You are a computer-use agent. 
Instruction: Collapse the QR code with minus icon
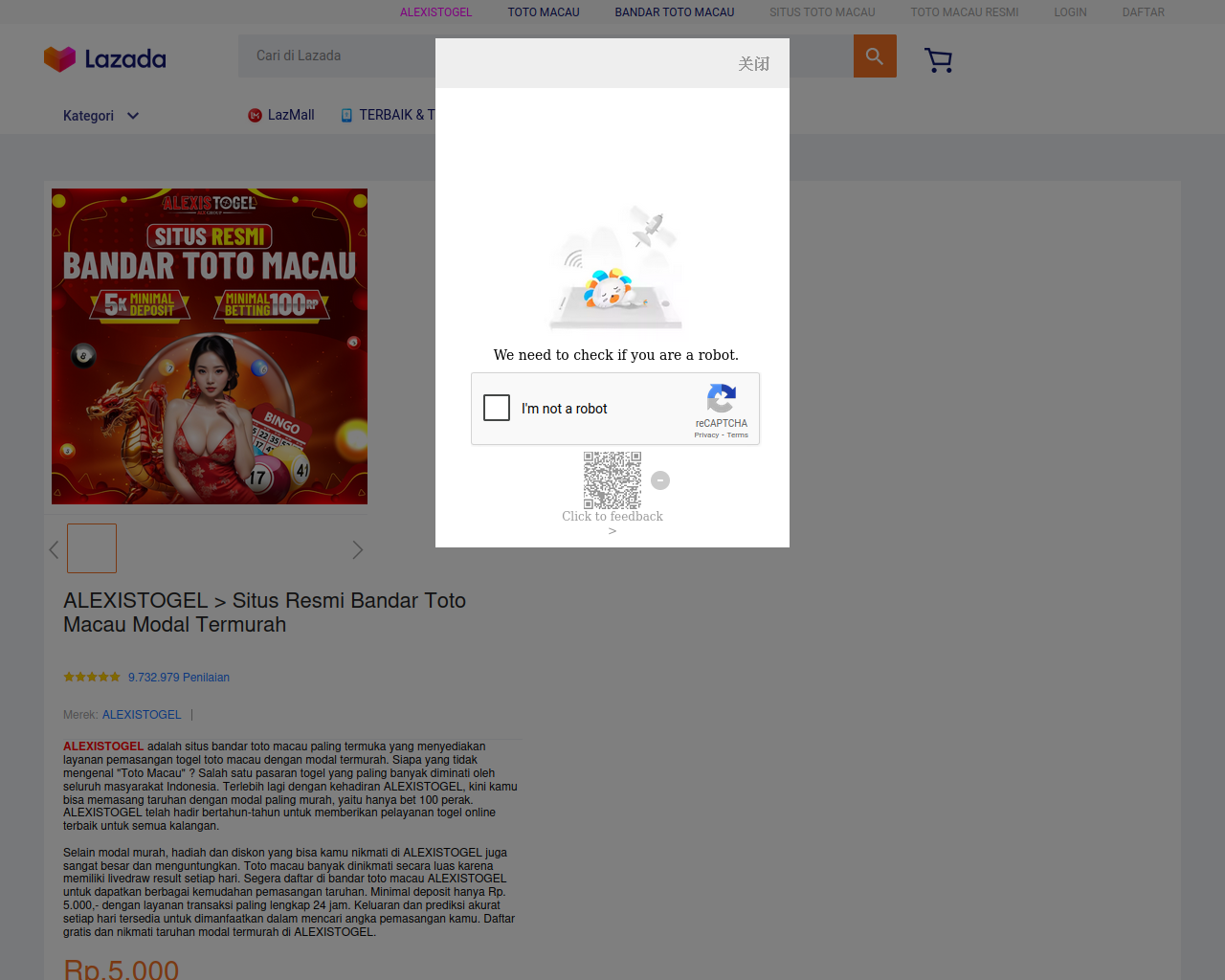[x=660, y=480]
